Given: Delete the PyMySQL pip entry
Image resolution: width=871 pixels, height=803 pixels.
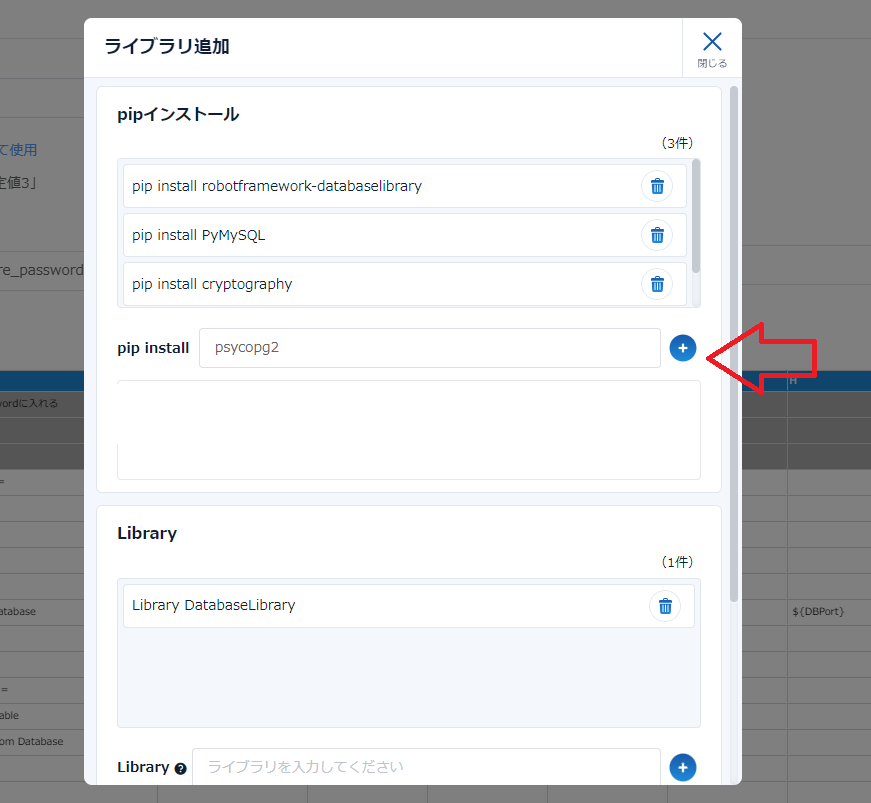Looking at the screenshot, I should (657, 235).
